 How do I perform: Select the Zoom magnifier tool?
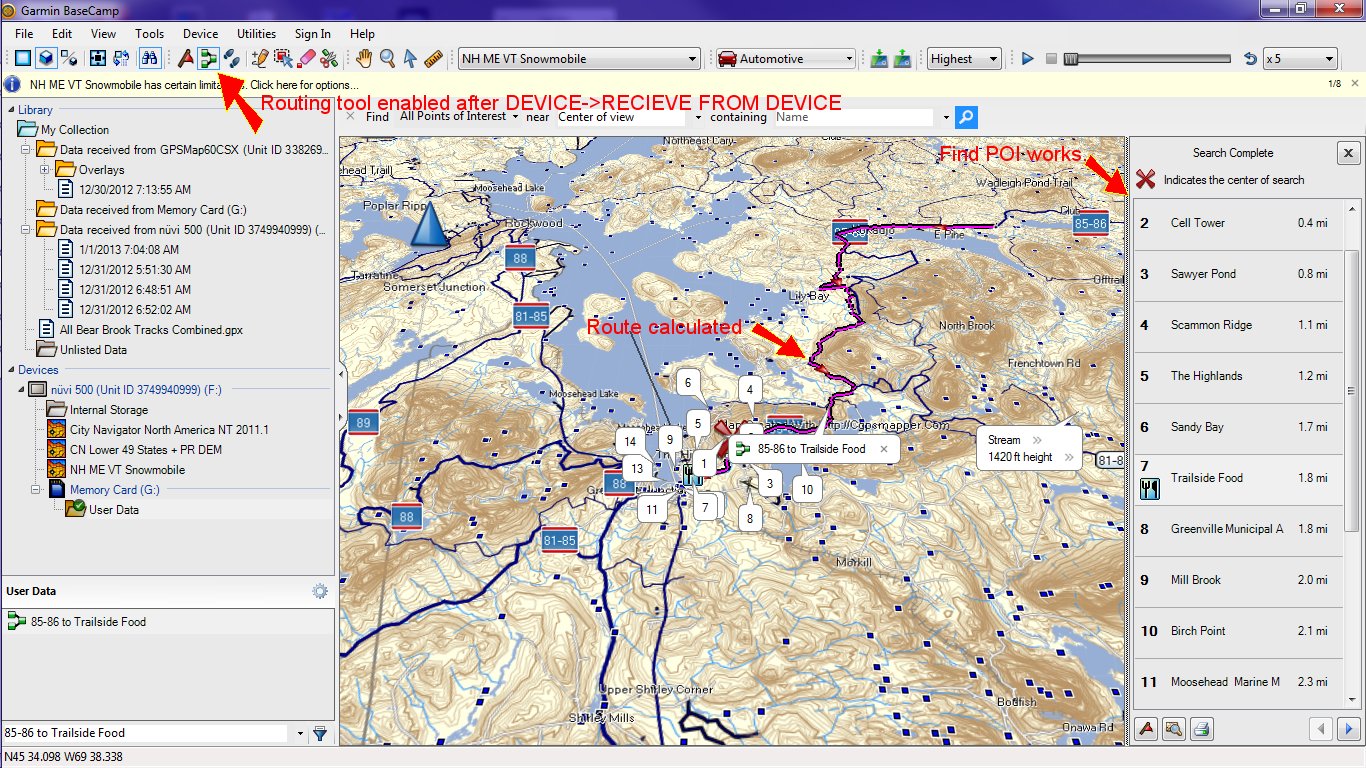[386, 58]
